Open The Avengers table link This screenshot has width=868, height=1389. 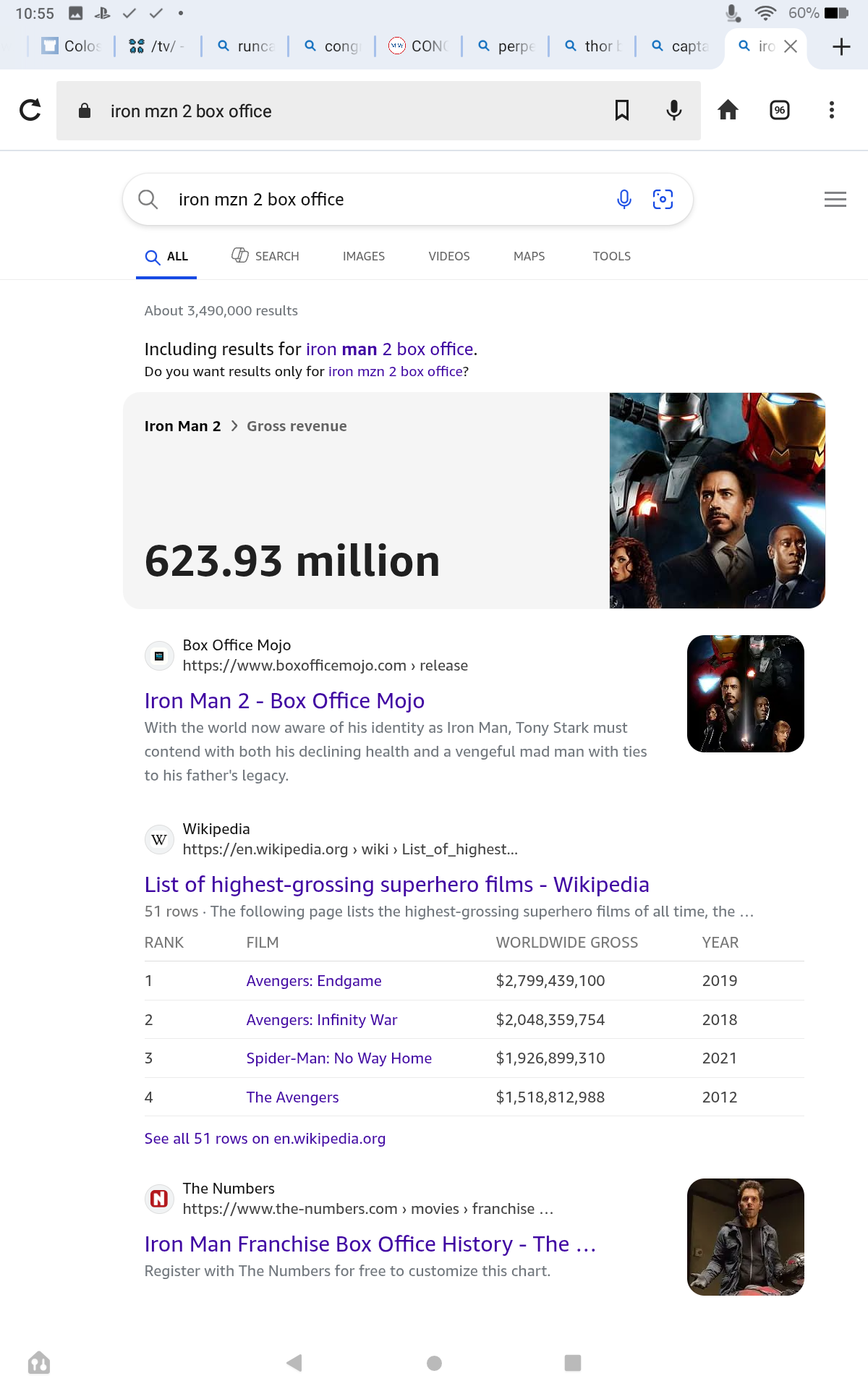(292, 1097)
